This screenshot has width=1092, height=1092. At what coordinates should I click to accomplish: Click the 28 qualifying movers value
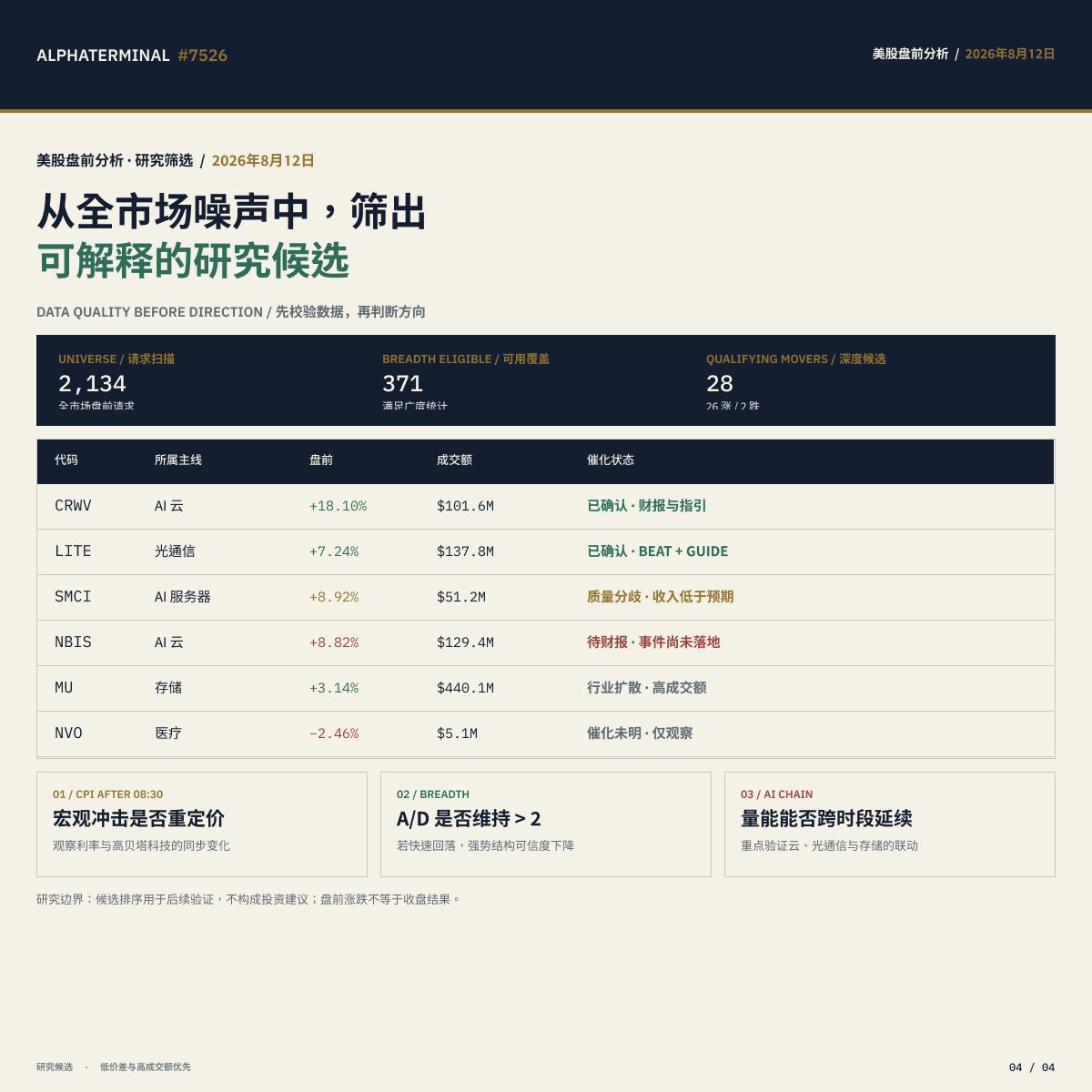click(x=720, y=383)
